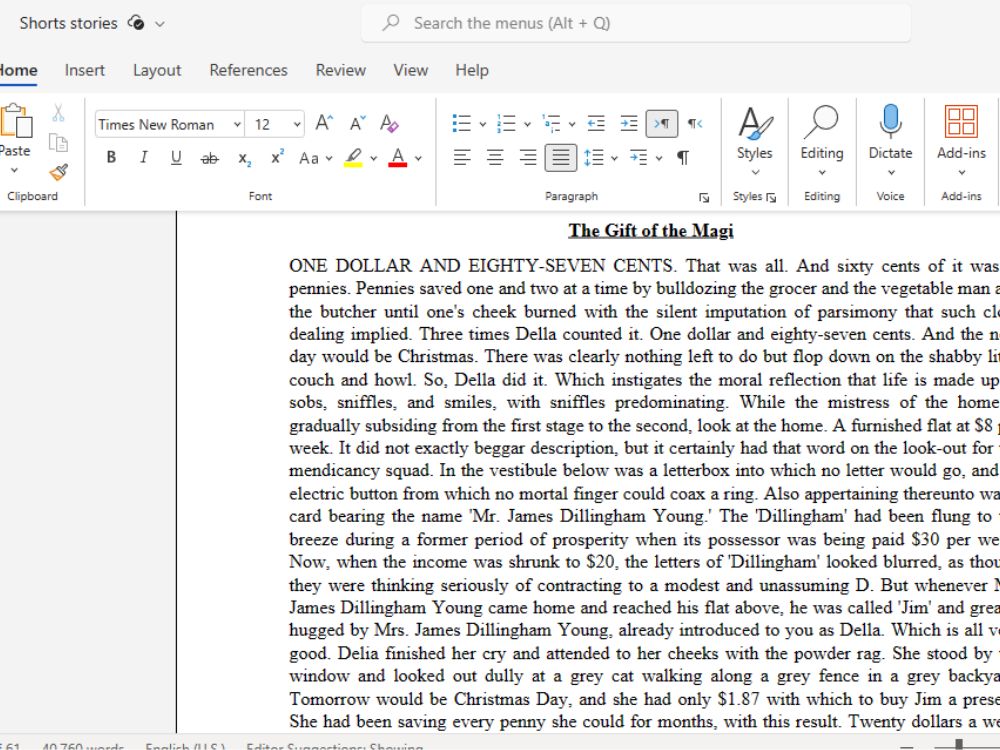
Task: Toggle italic formatting
Action: pyautogui.click(x=143, y=158)
